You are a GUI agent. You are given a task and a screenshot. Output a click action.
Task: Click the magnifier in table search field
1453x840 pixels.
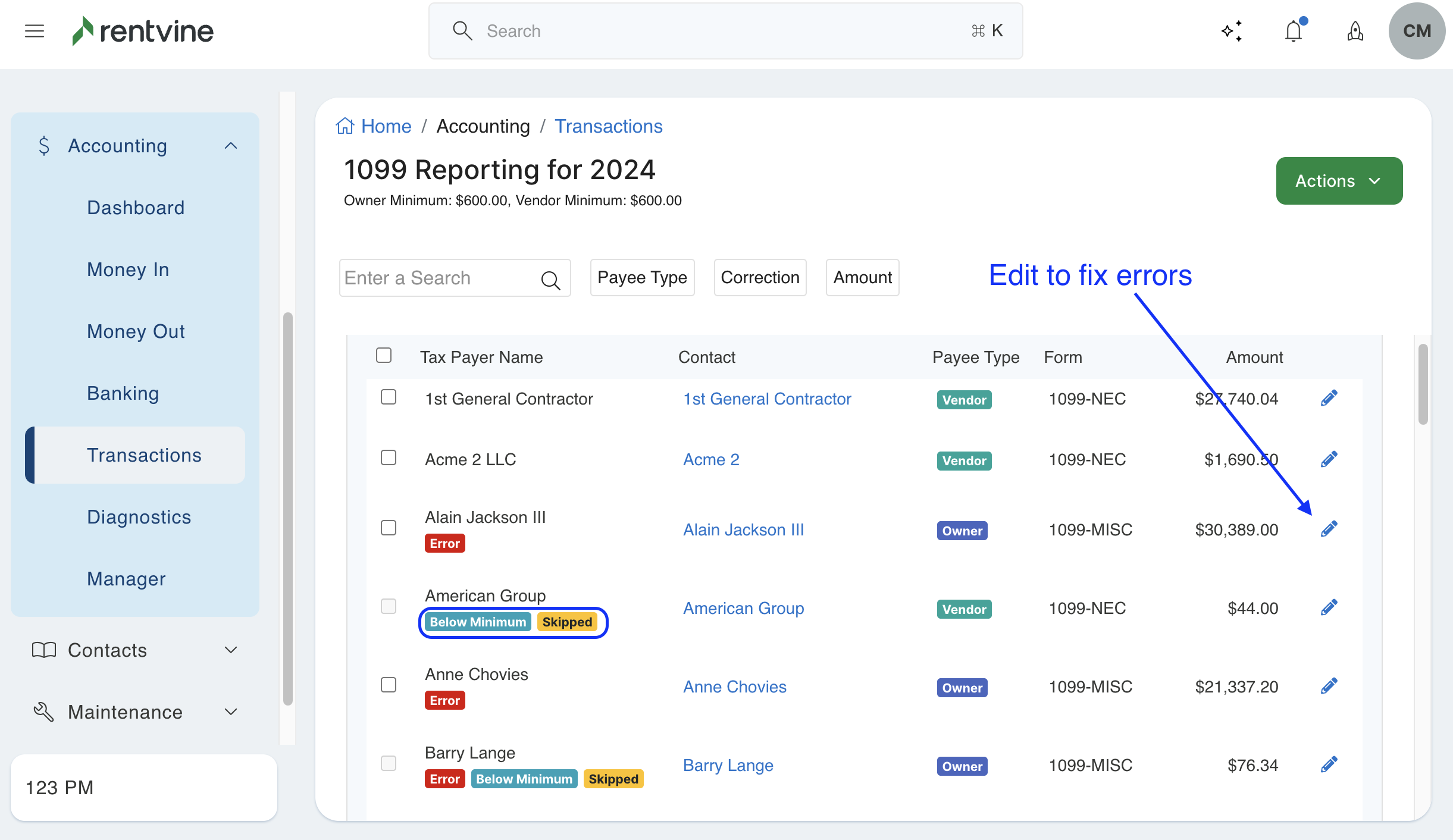550,280
